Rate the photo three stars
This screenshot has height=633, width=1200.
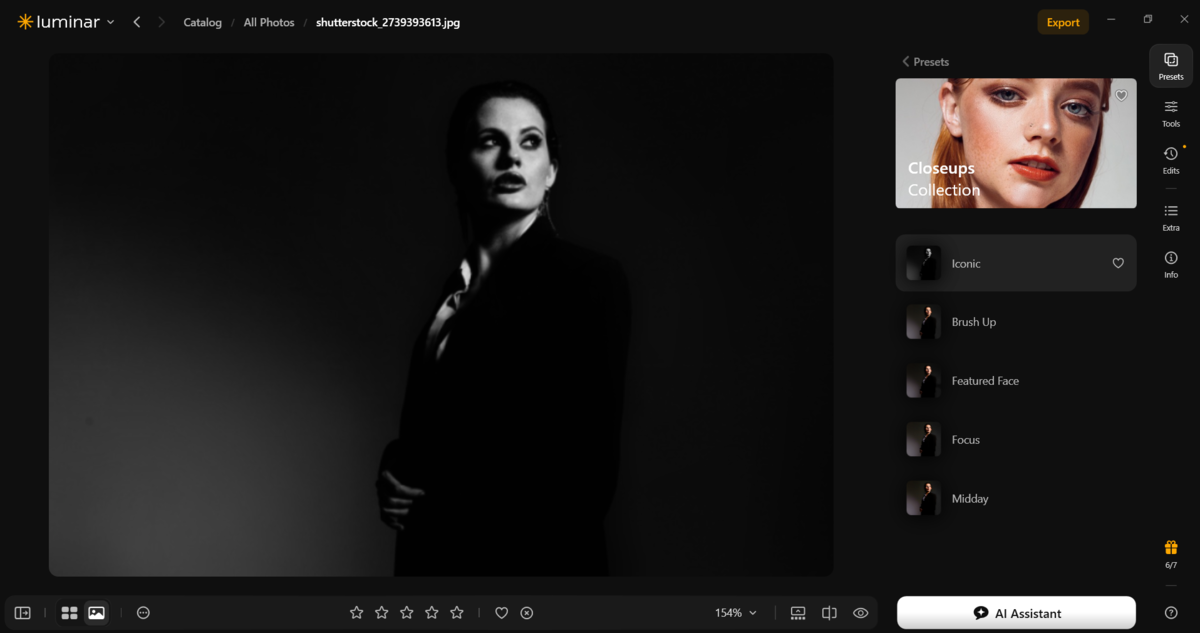406,612
